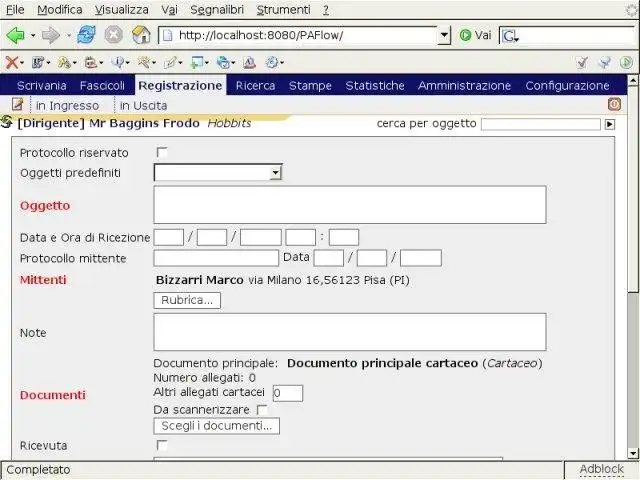
Task: Open the Information bubble toolbar icon
Action: [x=118, y=62]
